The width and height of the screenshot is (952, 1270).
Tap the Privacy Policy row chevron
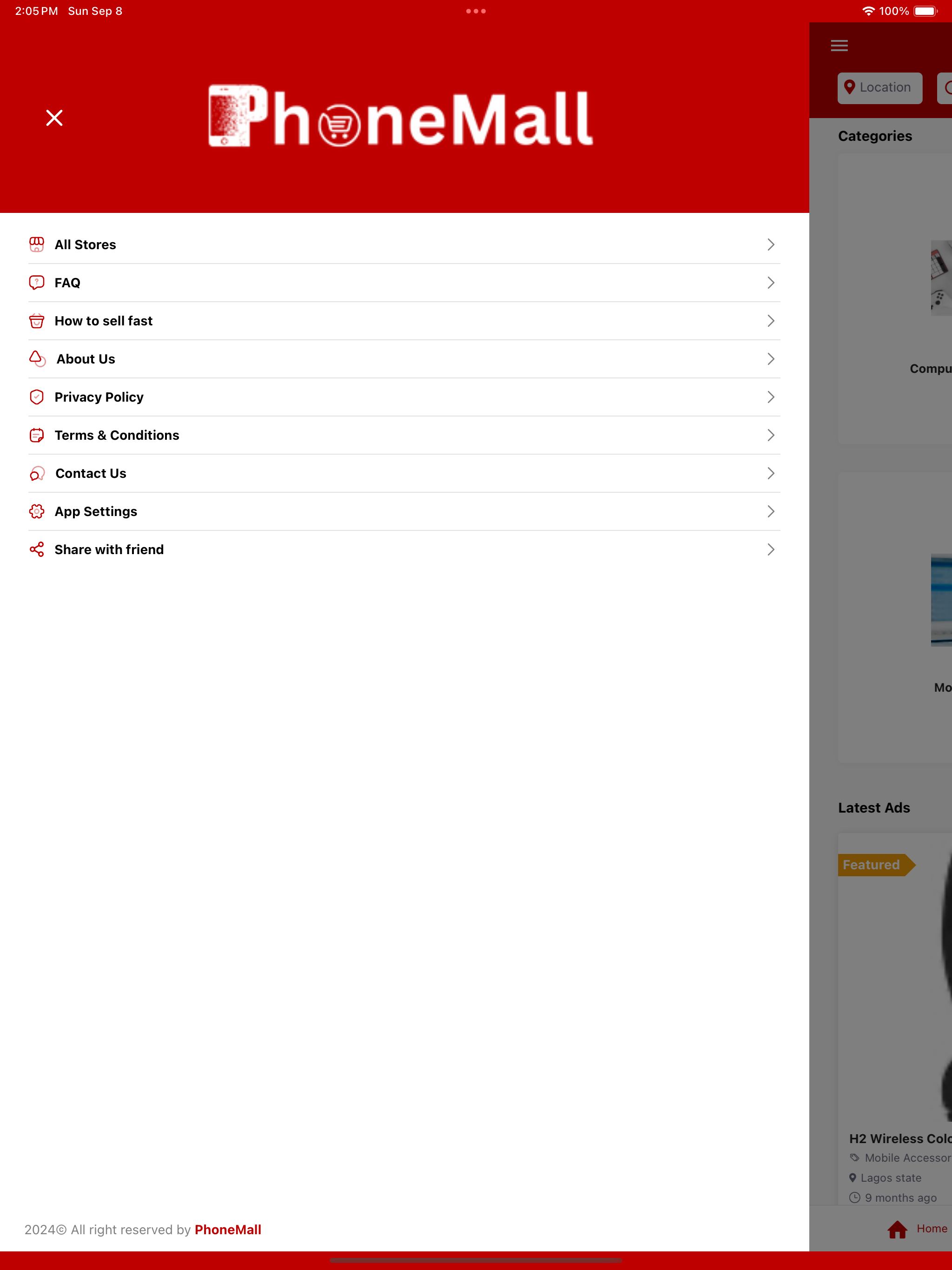tap(771, 397)
